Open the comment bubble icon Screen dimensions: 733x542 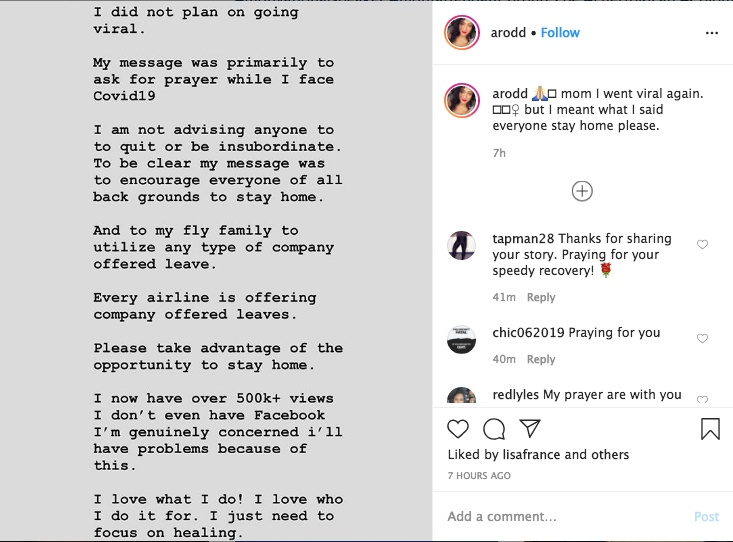(x=494, y=429)
